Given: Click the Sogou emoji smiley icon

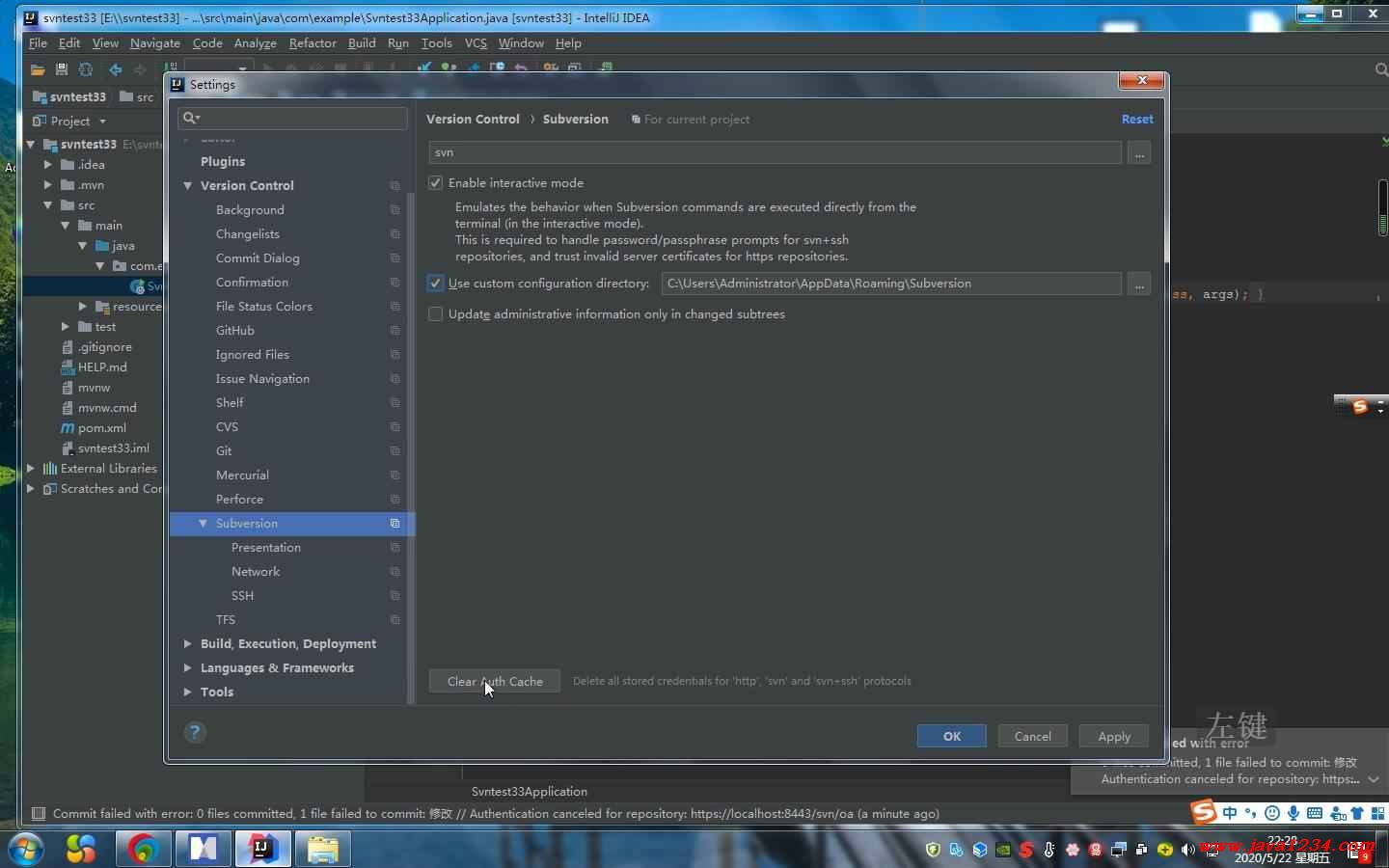Looking at the screenshot, I should [1272, 813].
